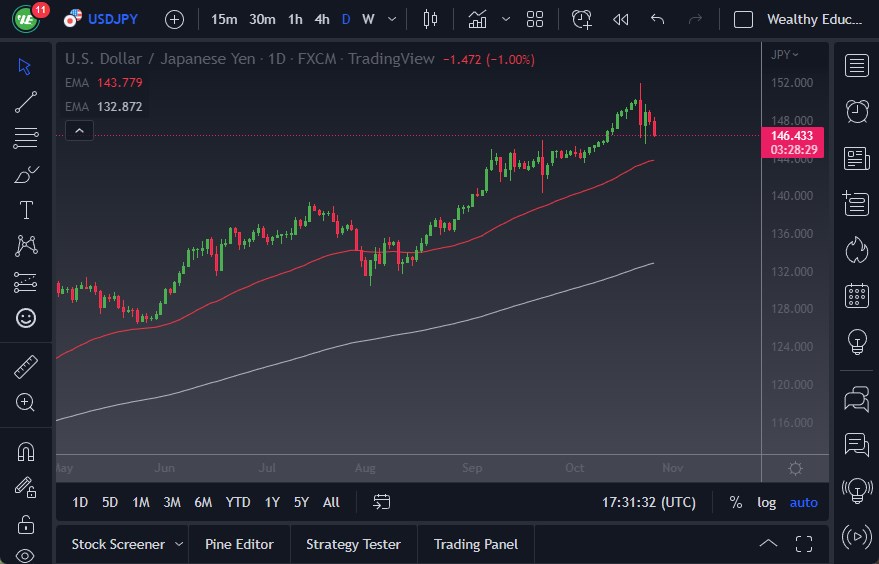Open the economic calendar panel
879x564 pixels.
coord(856,295)
